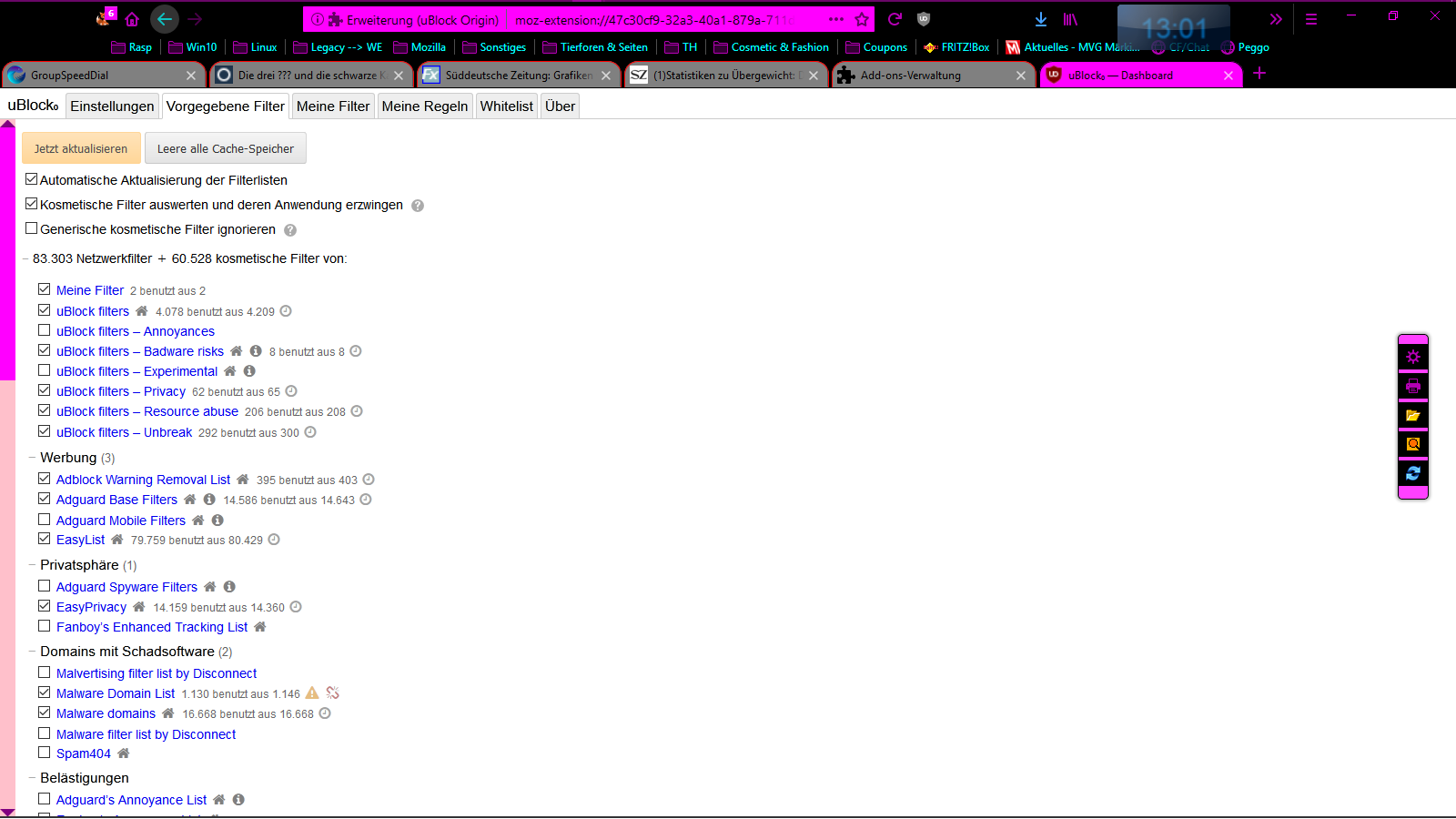Go back to the previous page
The image size is (1456, 819).
pos(165,19)
